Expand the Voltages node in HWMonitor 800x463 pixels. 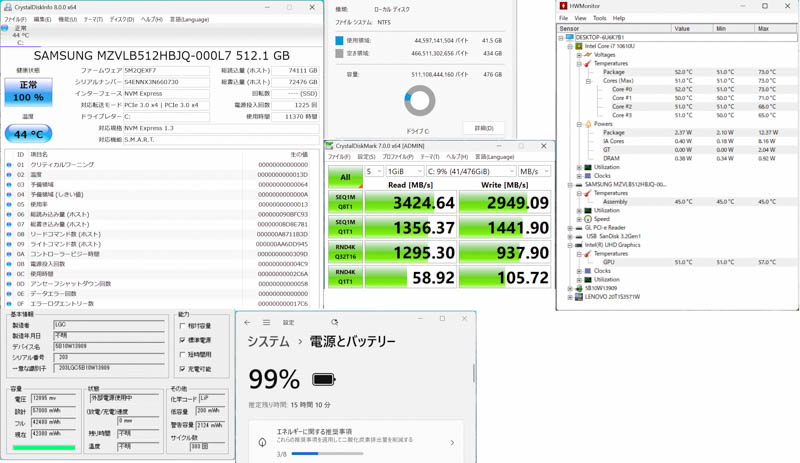tap(579, 55)
